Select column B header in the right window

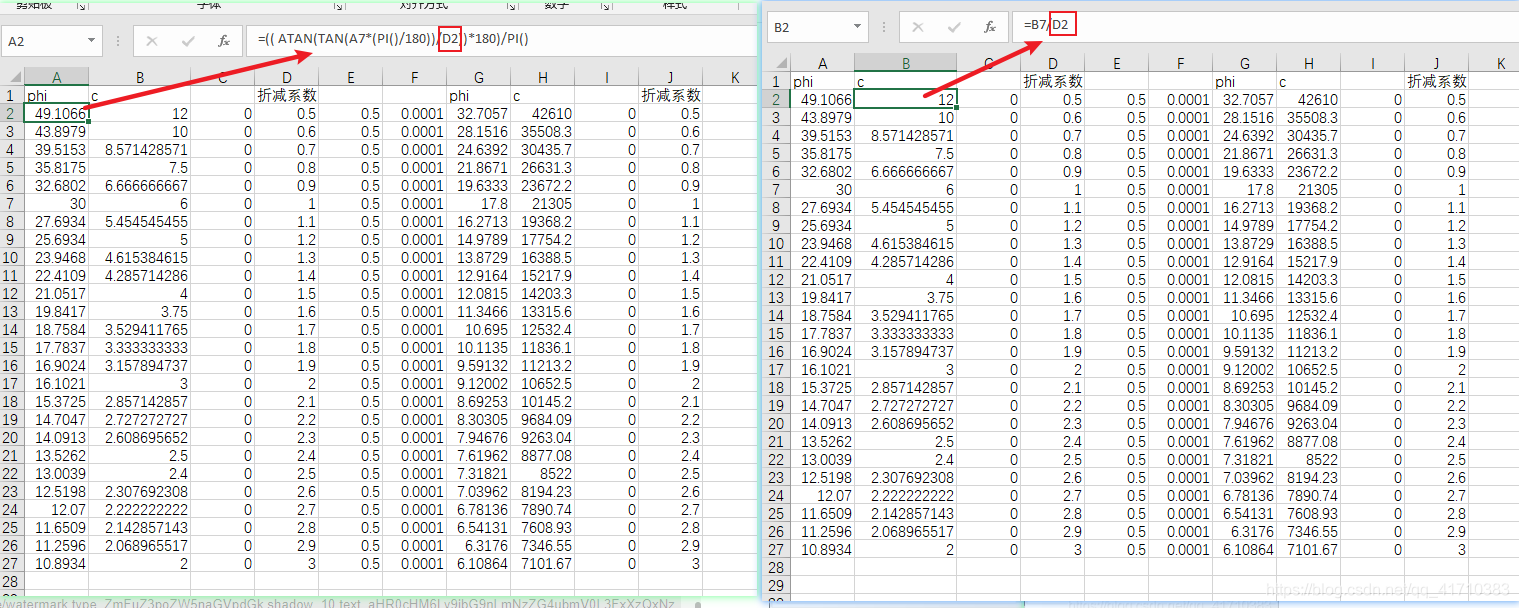pos(906,63)
